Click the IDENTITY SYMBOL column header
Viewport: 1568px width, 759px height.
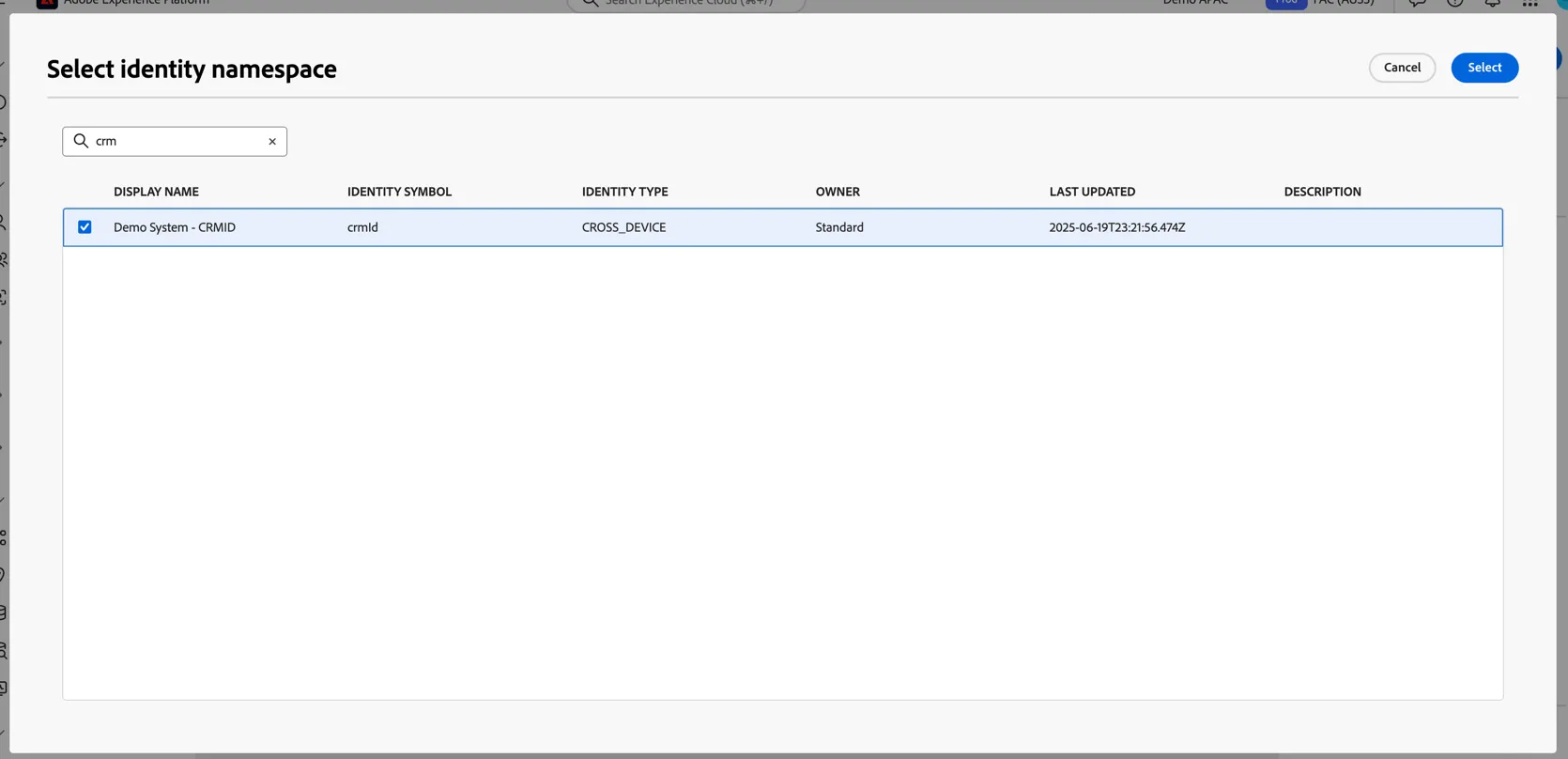(399, 192)
